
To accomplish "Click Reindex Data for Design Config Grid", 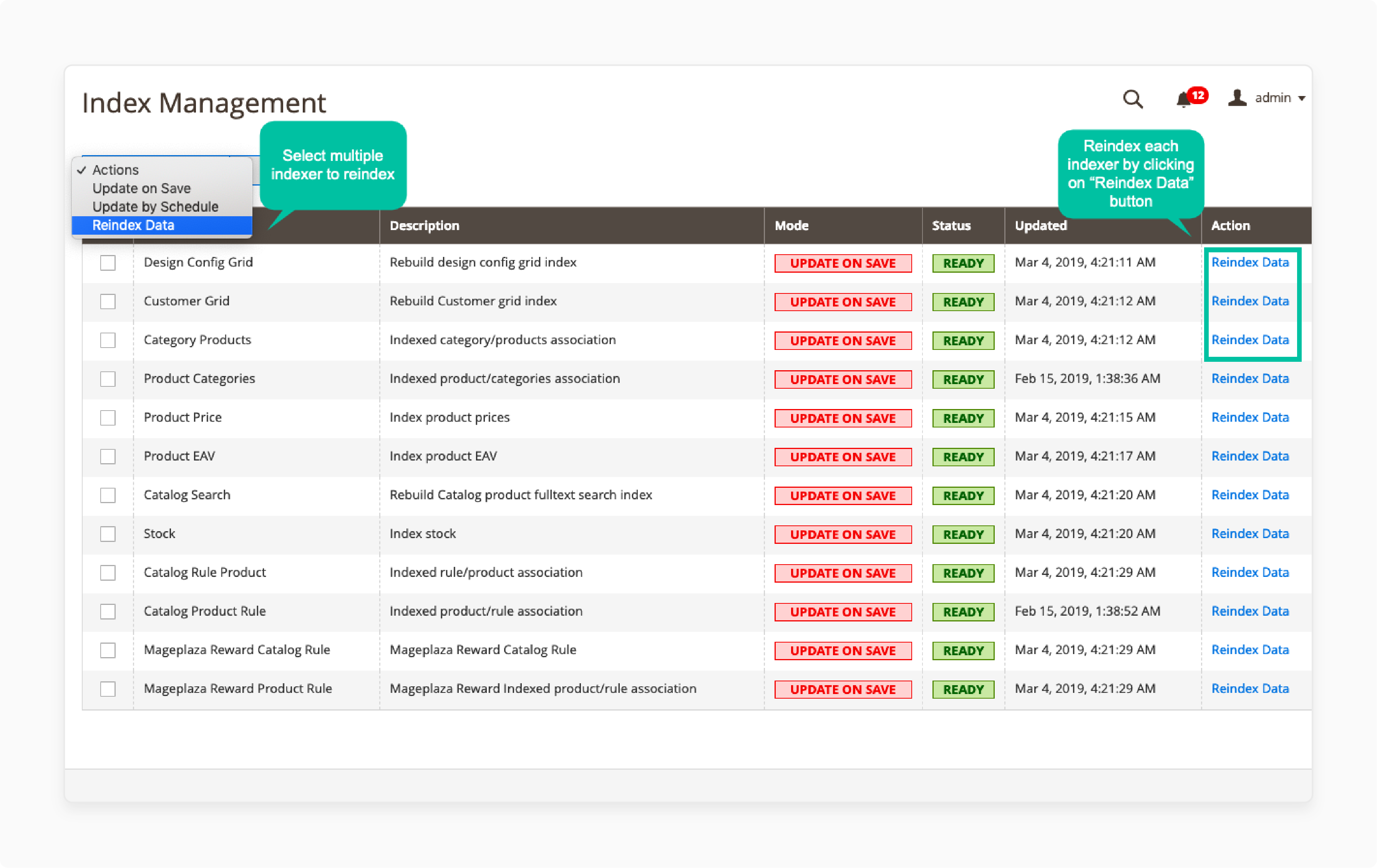I will tap(1250, 262).
